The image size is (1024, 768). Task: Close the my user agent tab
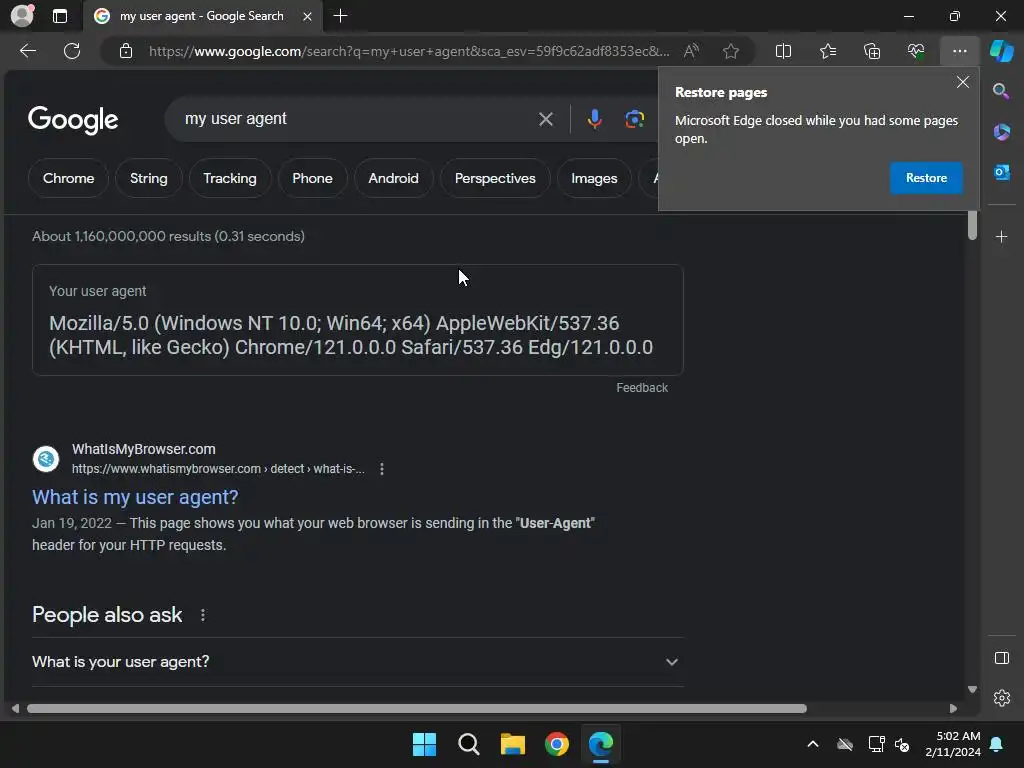coord(307,16)
